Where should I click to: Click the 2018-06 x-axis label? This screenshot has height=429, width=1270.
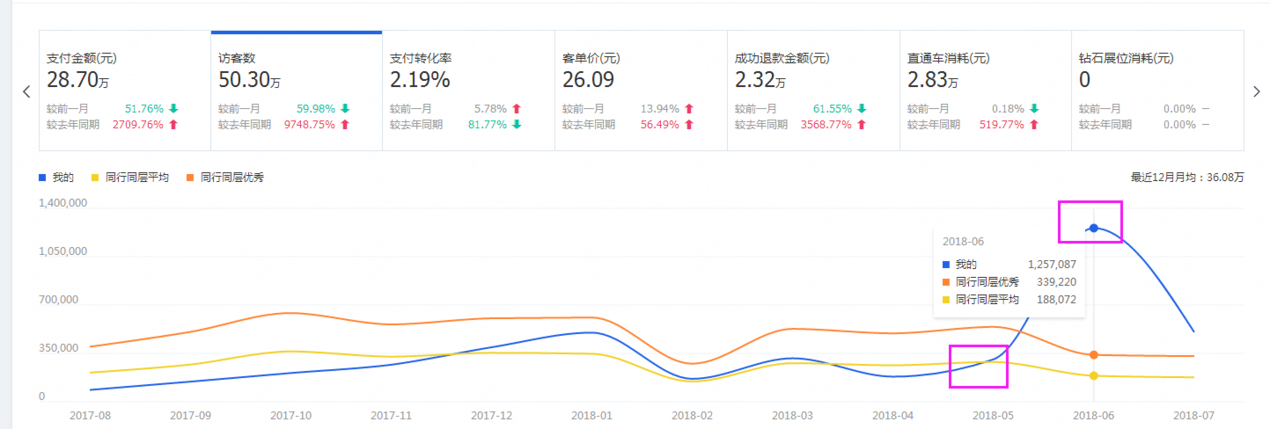point(1094,414)
